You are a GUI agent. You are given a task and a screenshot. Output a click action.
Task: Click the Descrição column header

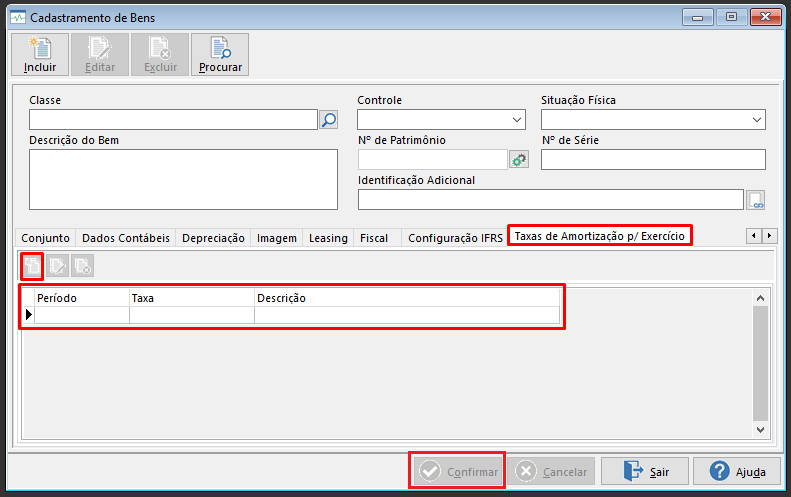(x=407, y=298)
